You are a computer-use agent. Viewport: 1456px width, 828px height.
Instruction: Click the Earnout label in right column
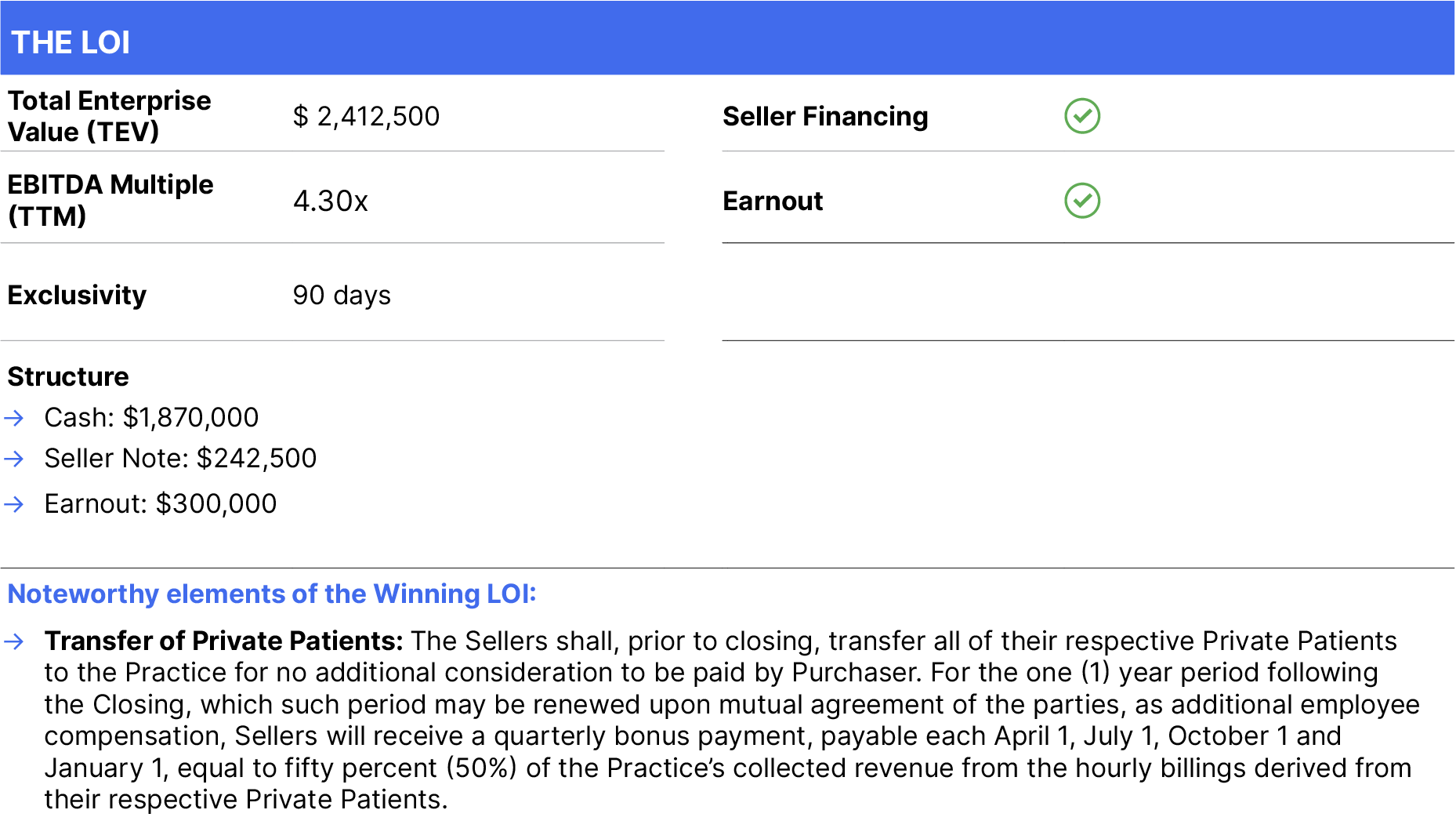tap(773, 201)
